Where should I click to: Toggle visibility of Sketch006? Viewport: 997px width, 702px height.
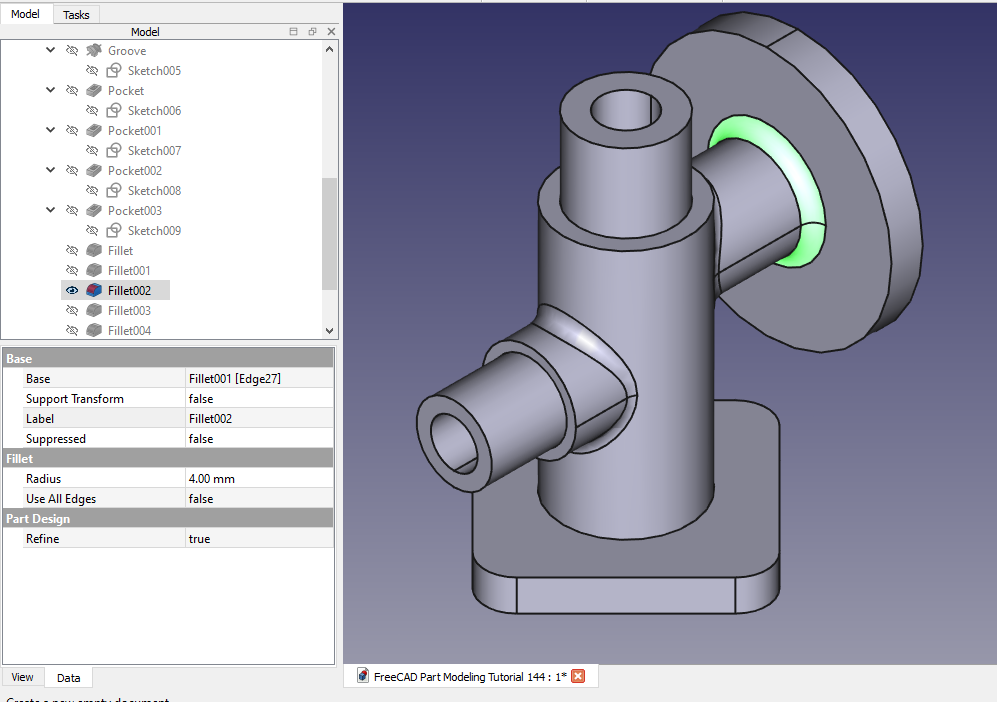(92, 110)
